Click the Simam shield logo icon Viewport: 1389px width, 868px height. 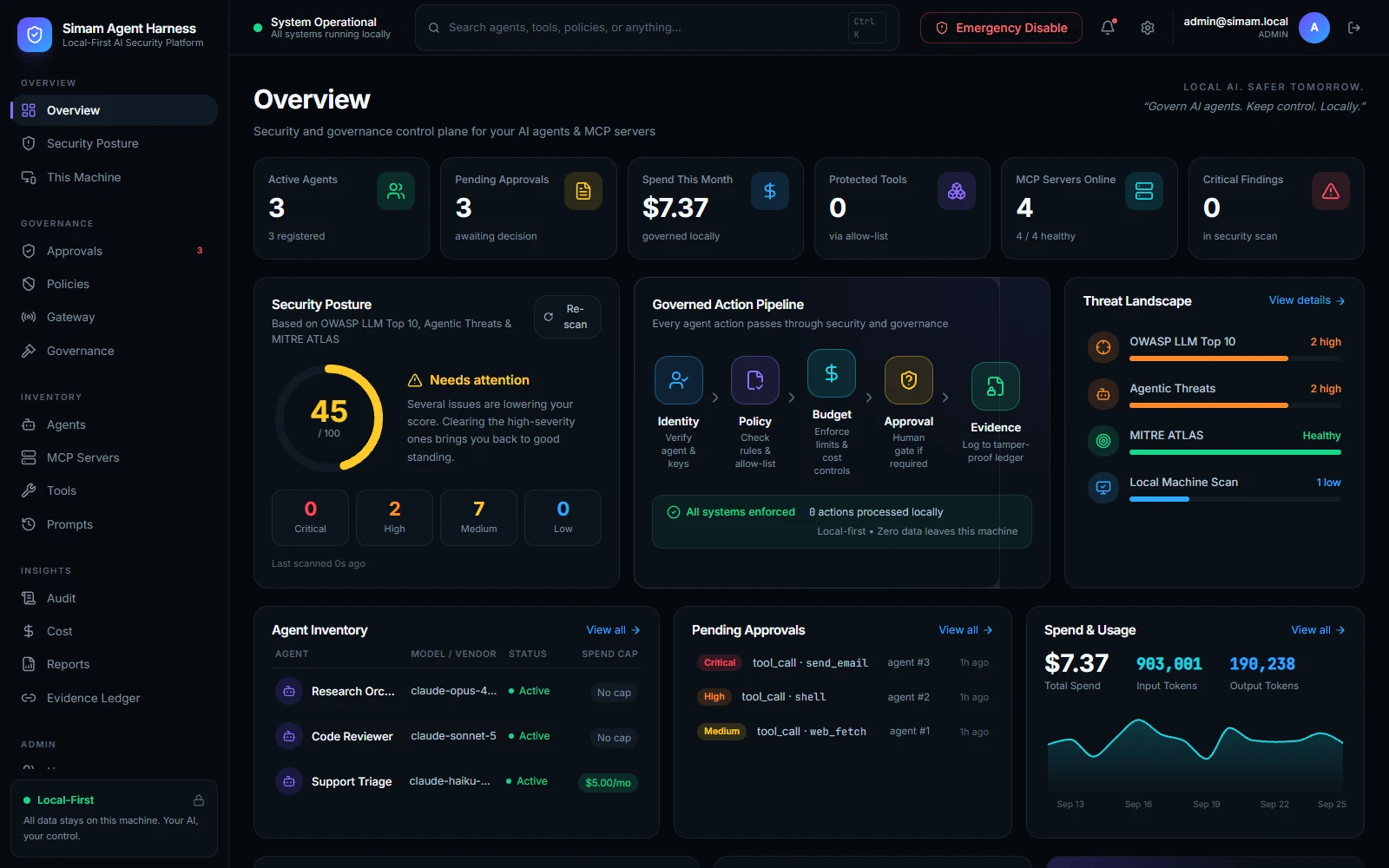[35, 35]
